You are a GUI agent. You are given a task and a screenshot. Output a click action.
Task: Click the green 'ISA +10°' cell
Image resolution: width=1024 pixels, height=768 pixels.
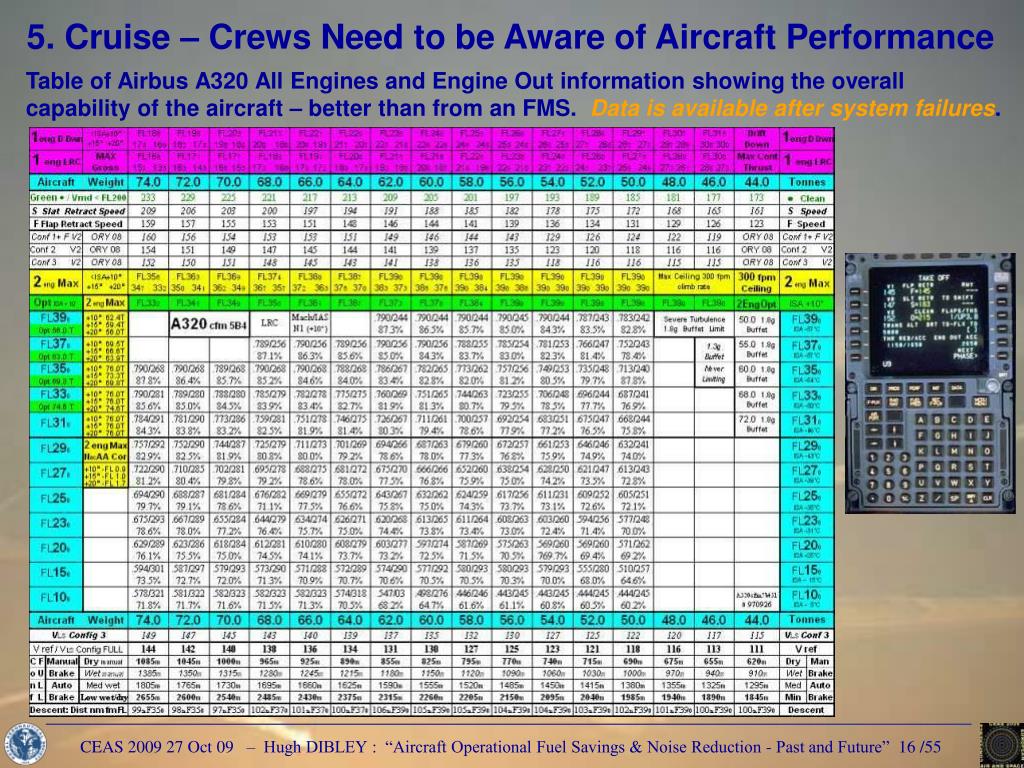tap(808, 304)
